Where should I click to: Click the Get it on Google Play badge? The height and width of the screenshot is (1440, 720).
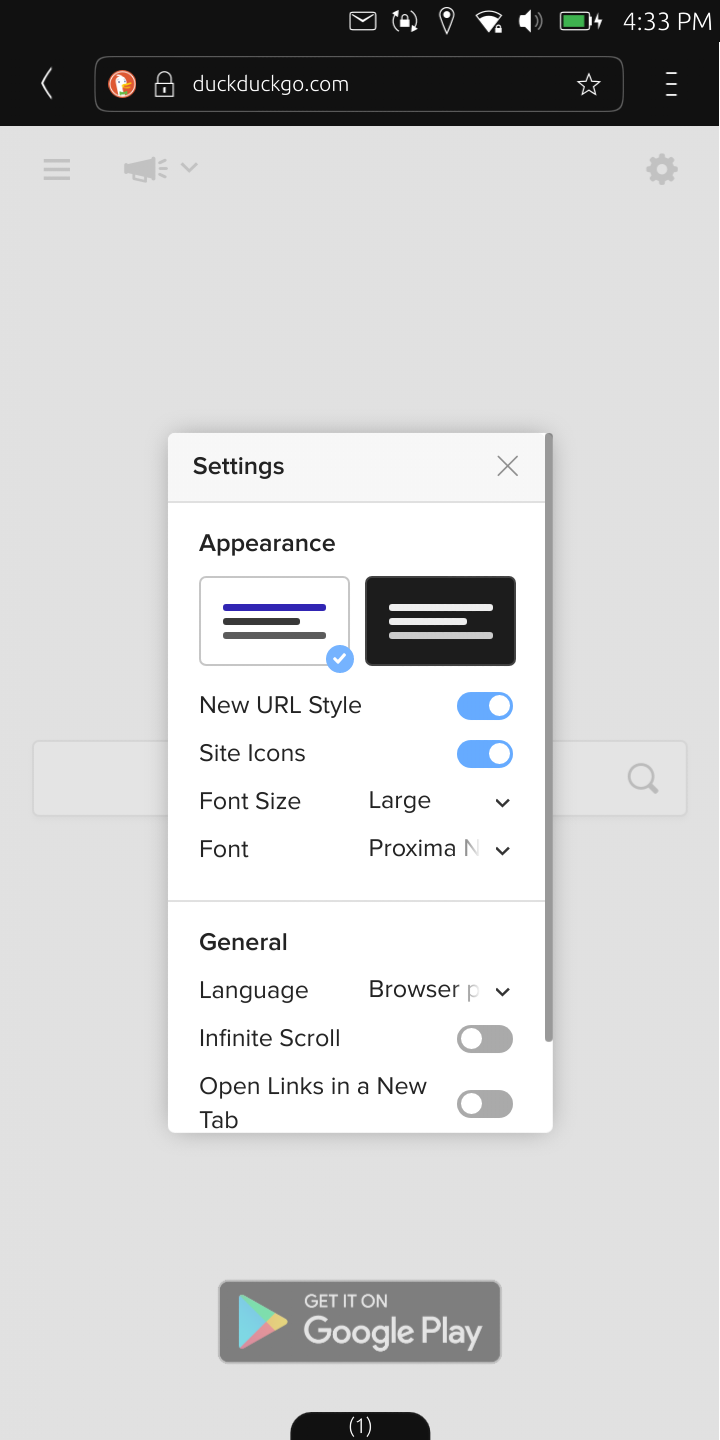[360, 1322]
